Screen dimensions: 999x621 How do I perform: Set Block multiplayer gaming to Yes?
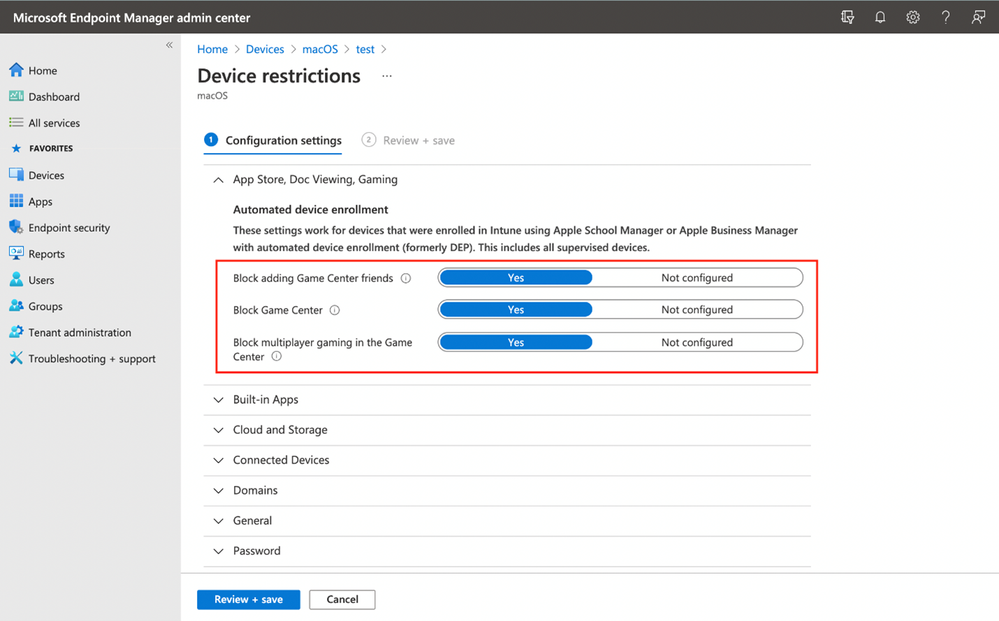pos(515,342)
